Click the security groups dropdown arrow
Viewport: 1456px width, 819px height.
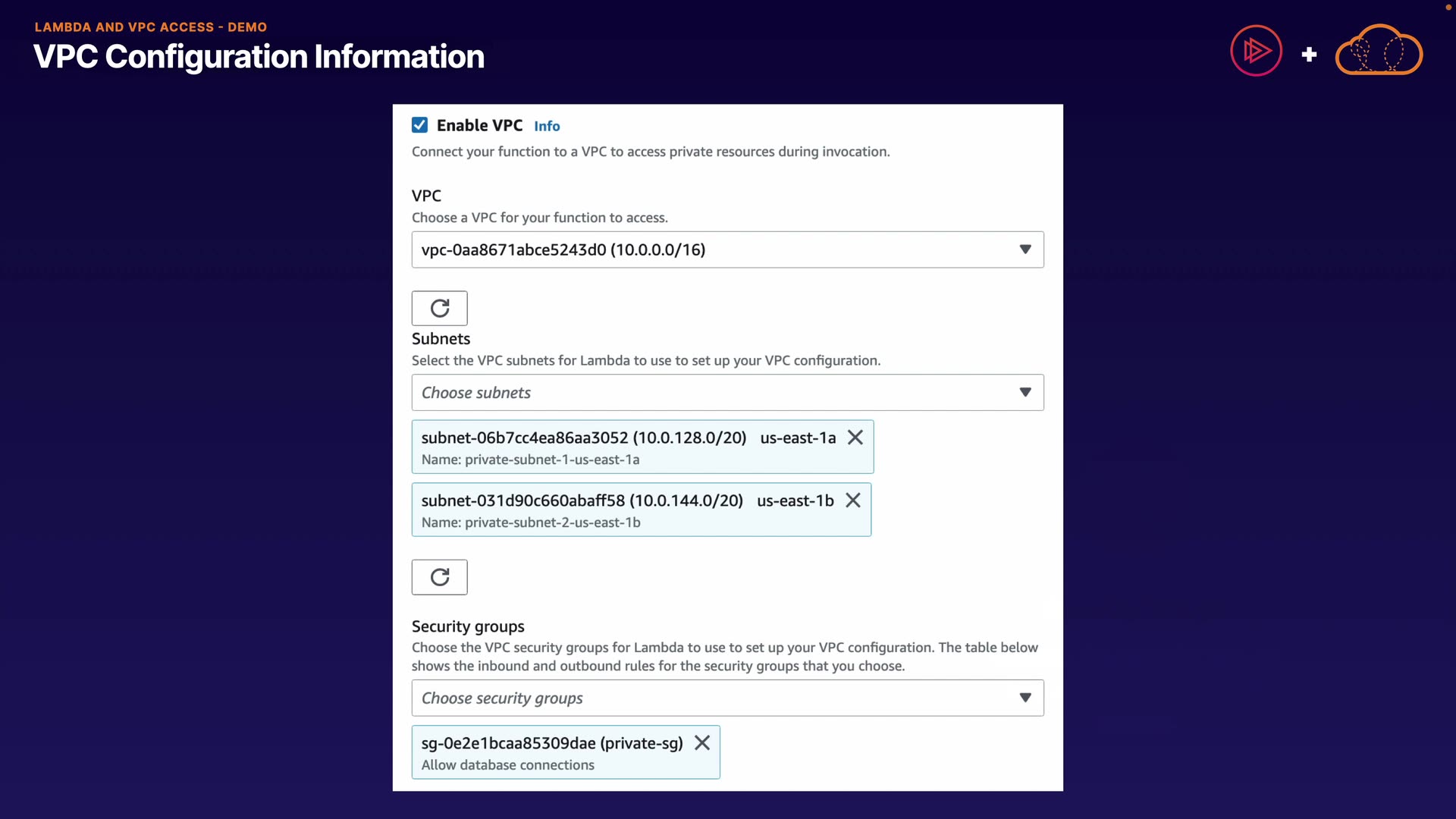(1025, 698)
